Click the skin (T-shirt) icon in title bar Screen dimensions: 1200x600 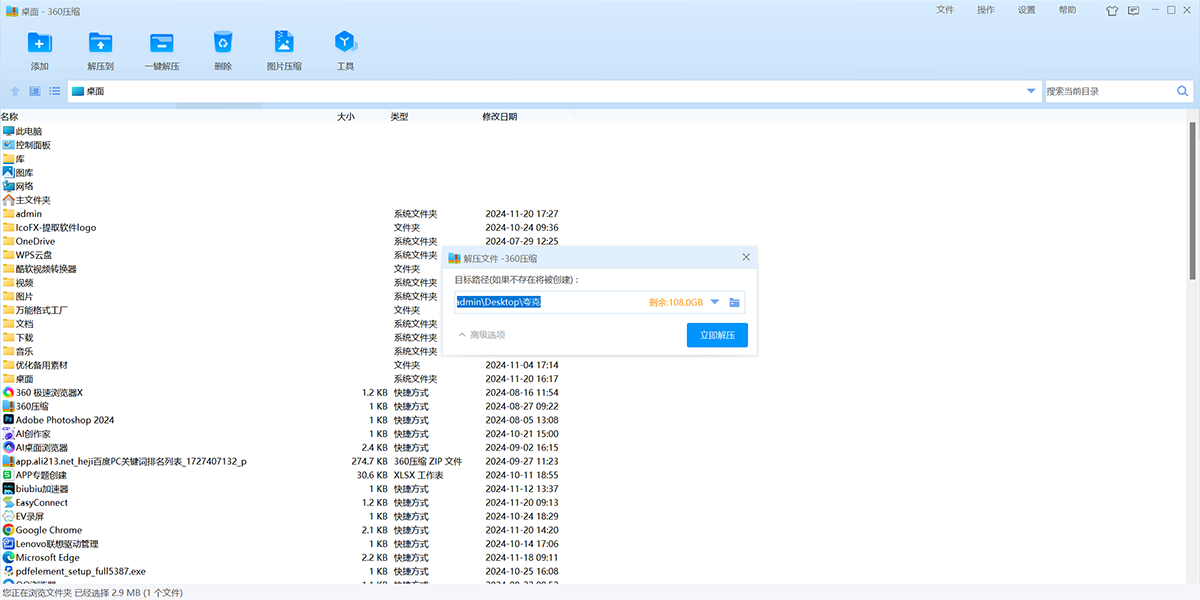1084,10
